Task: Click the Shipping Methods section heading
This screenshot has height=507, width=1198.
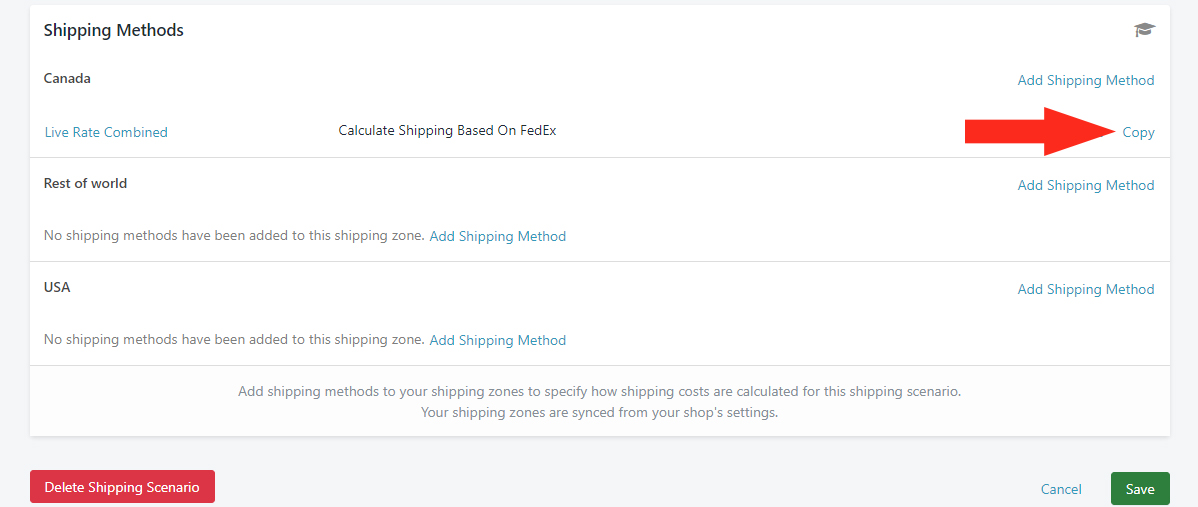Action: [x=114, y=31]
